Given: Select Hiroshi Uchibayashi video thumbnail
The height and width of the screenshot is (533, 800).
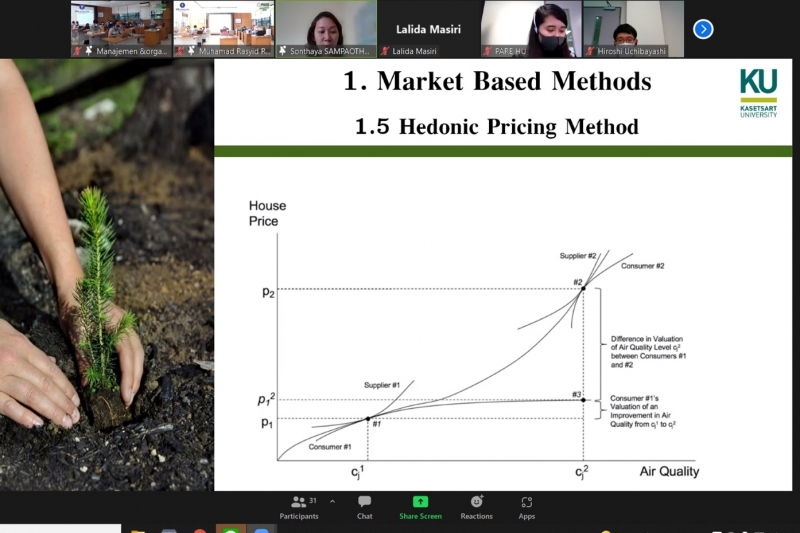Looking at the screenshot, I should coord(633,24).
